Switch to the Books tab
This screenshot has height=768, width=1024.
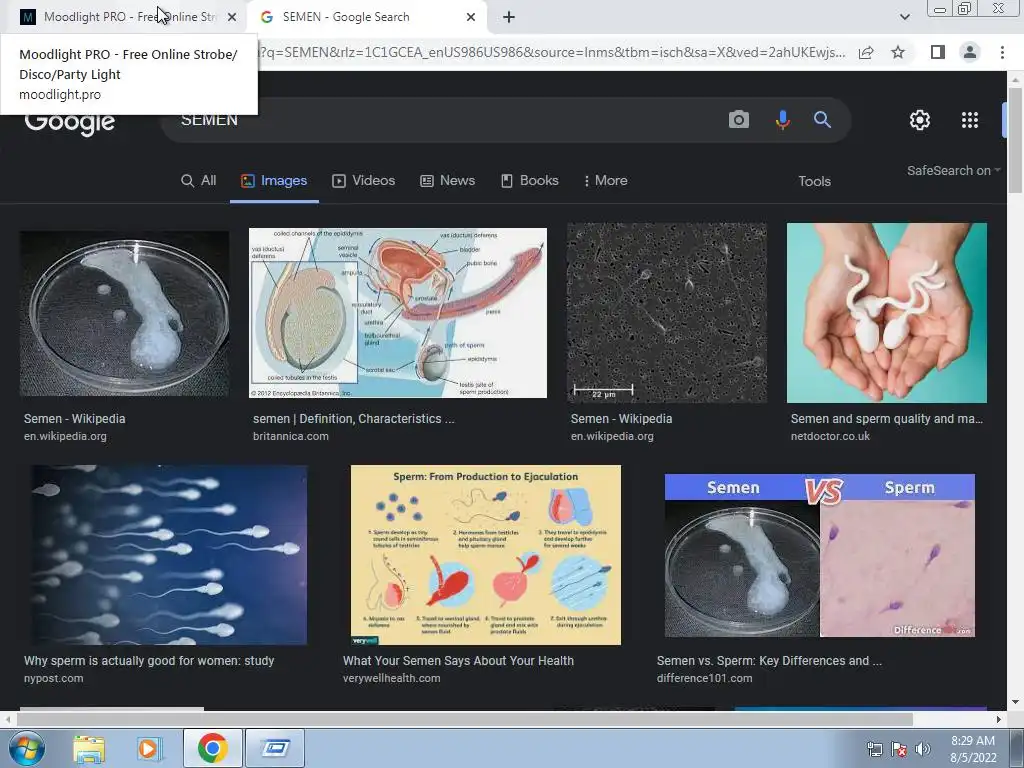point(530,181)
